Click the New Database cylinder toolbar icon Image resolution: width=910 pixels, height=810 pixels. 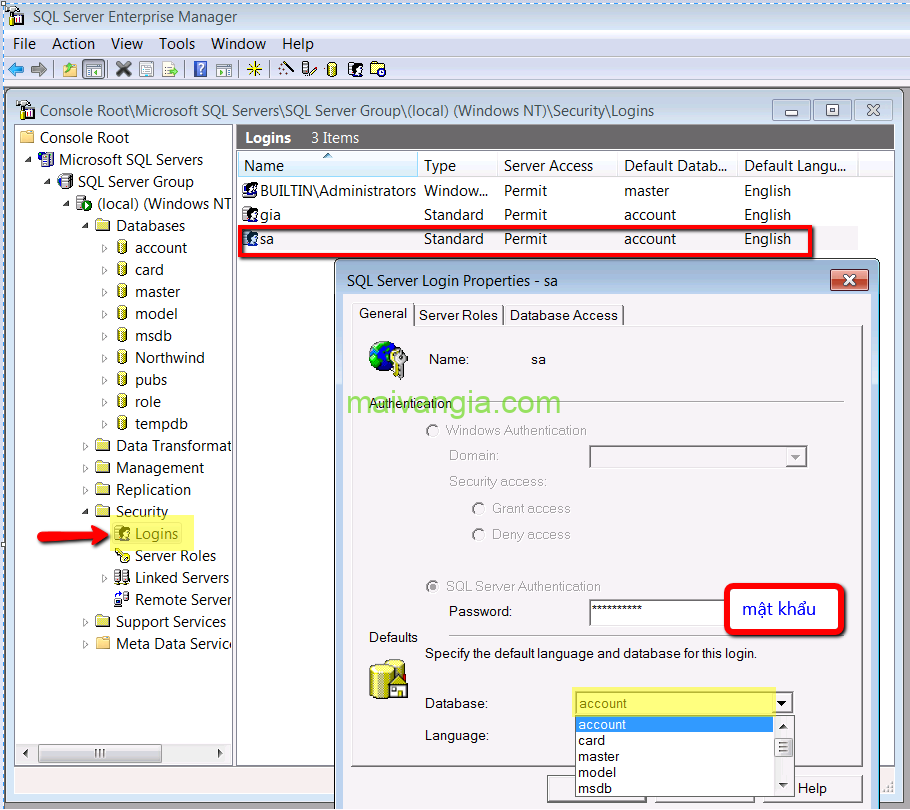(x=332, y=69)
